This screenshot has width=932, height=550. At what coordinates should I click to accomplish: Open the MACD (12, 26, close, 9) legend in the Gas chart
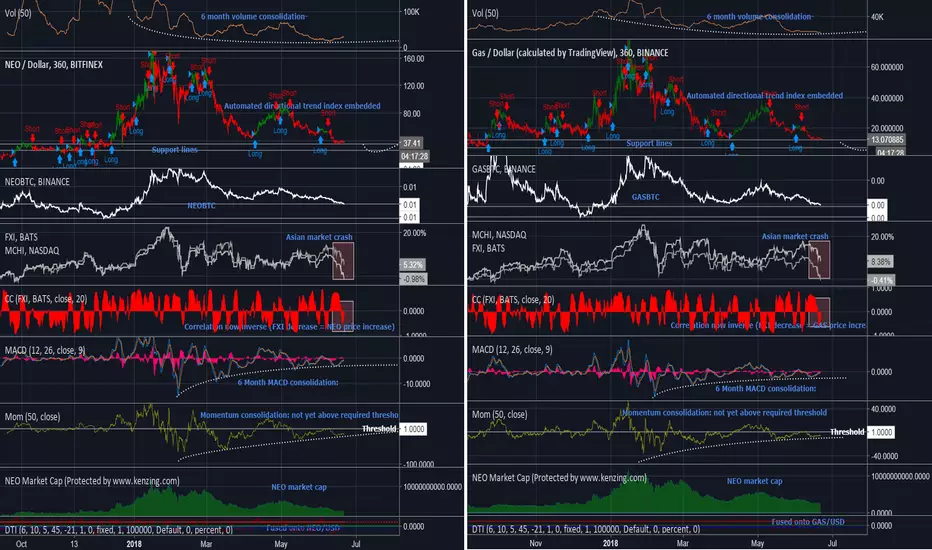512,350
